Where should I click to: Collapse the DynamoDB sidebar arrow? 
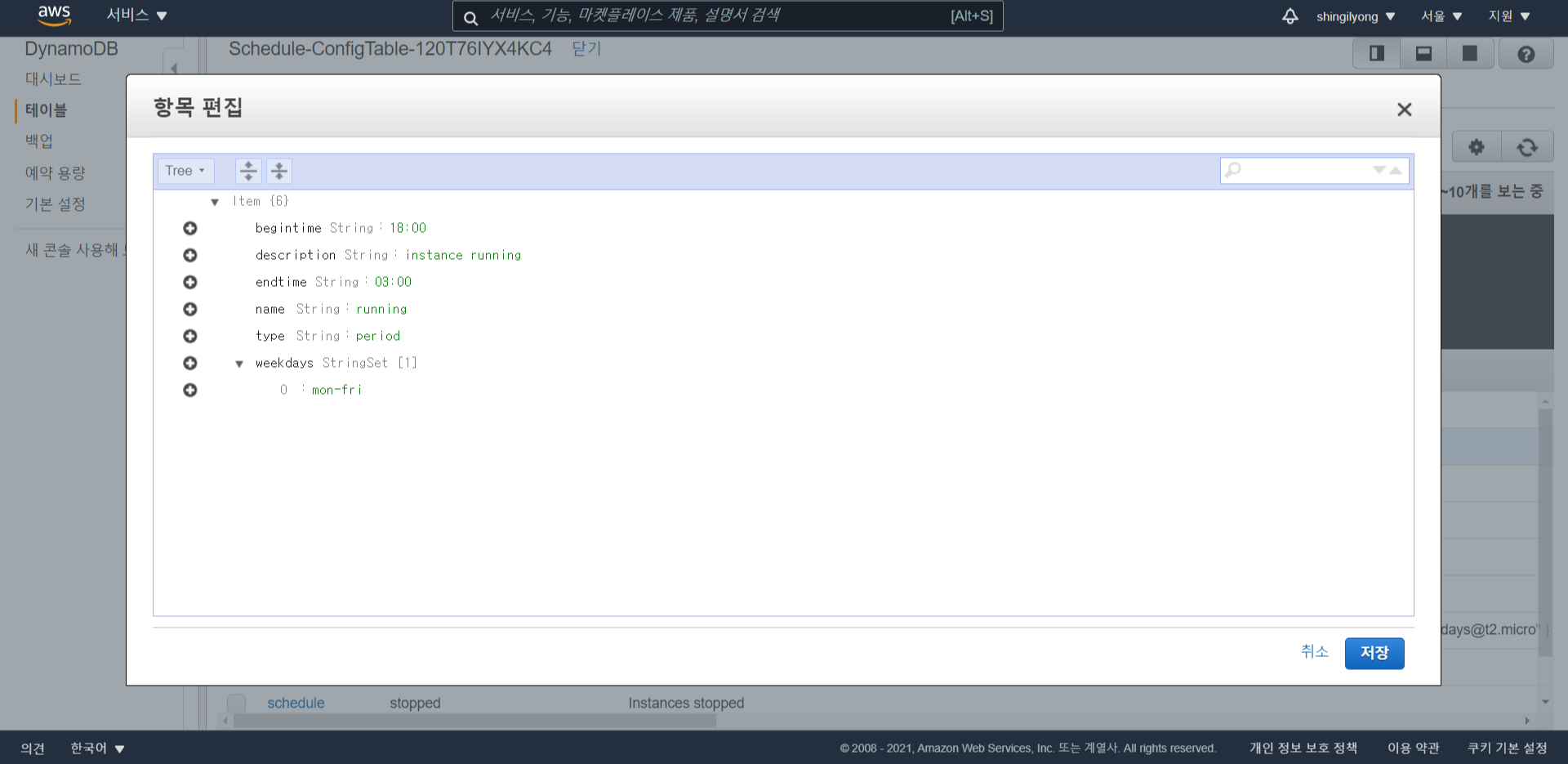pos(173,67)
